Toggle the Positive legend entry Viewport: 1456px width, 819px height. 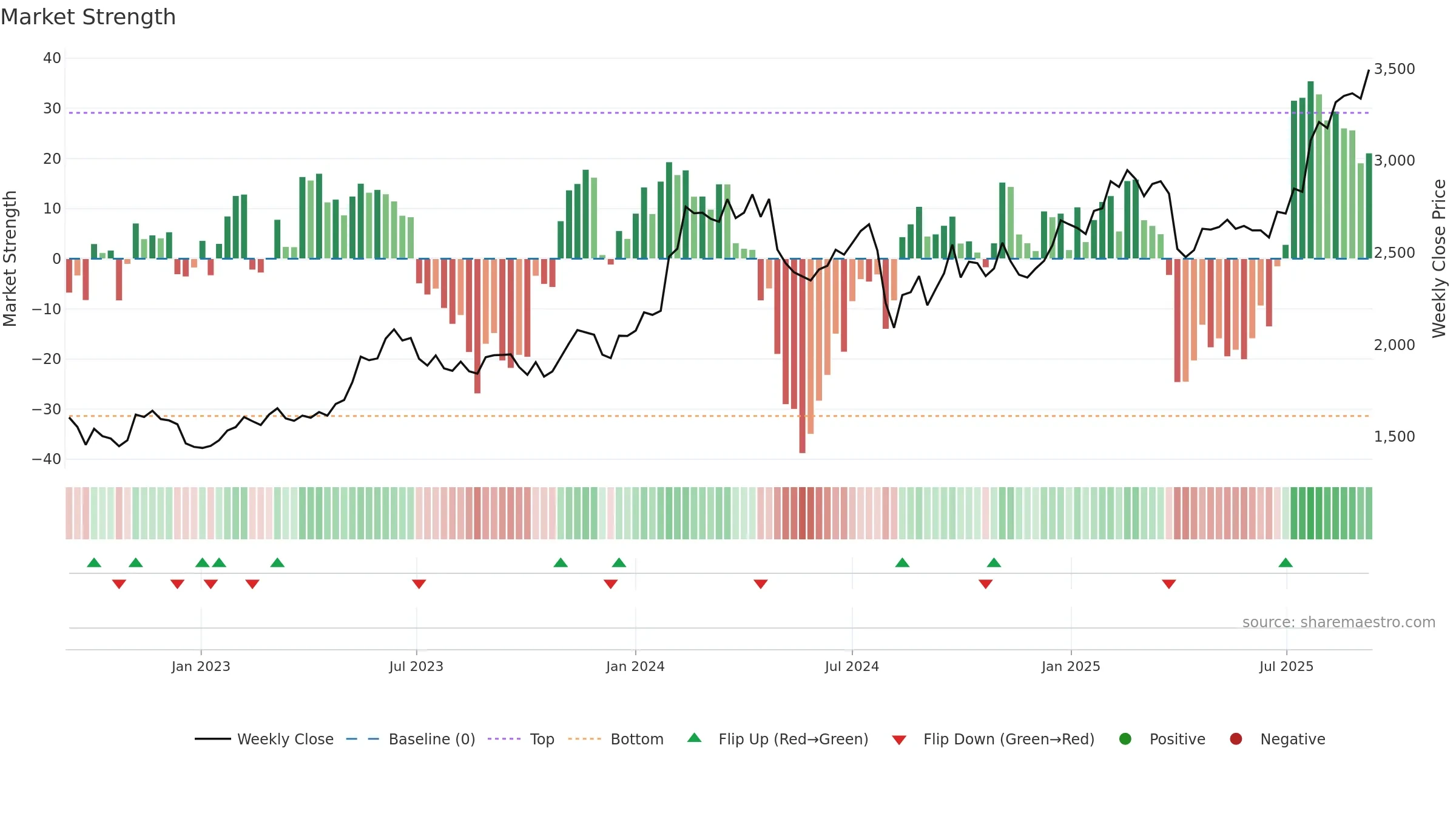[x=1162, y=739]
